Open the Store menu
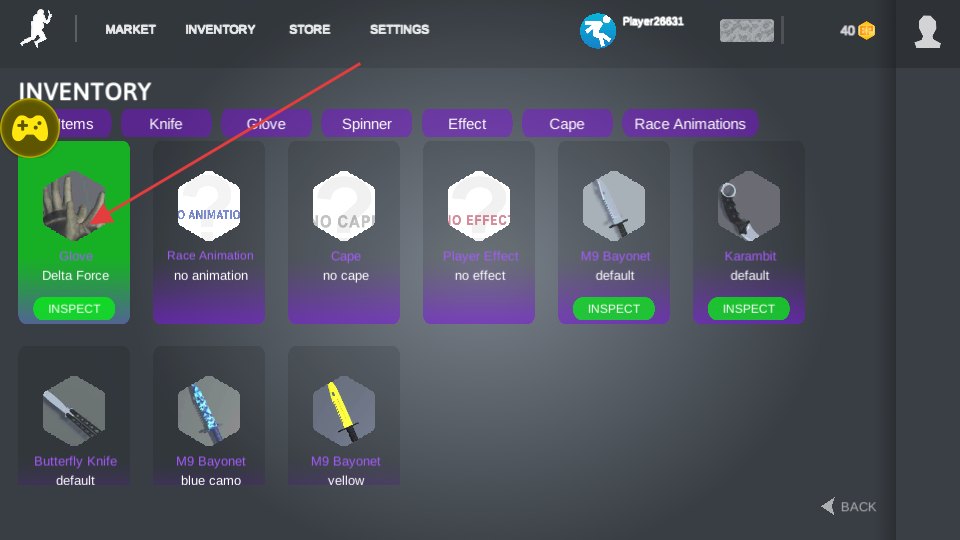 coord(309,30)
